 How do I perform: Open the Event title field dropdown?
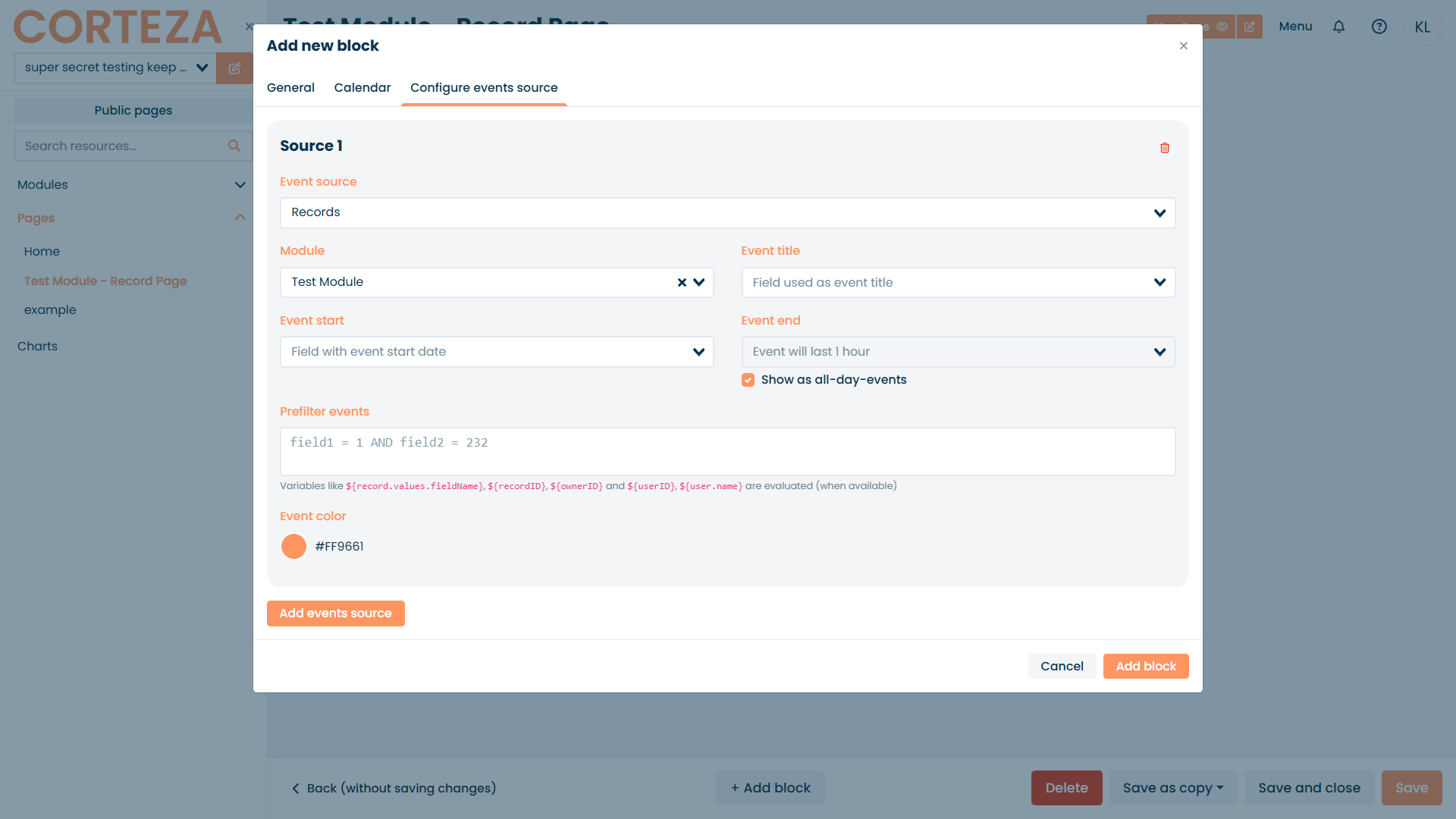[x=959, y=283]
